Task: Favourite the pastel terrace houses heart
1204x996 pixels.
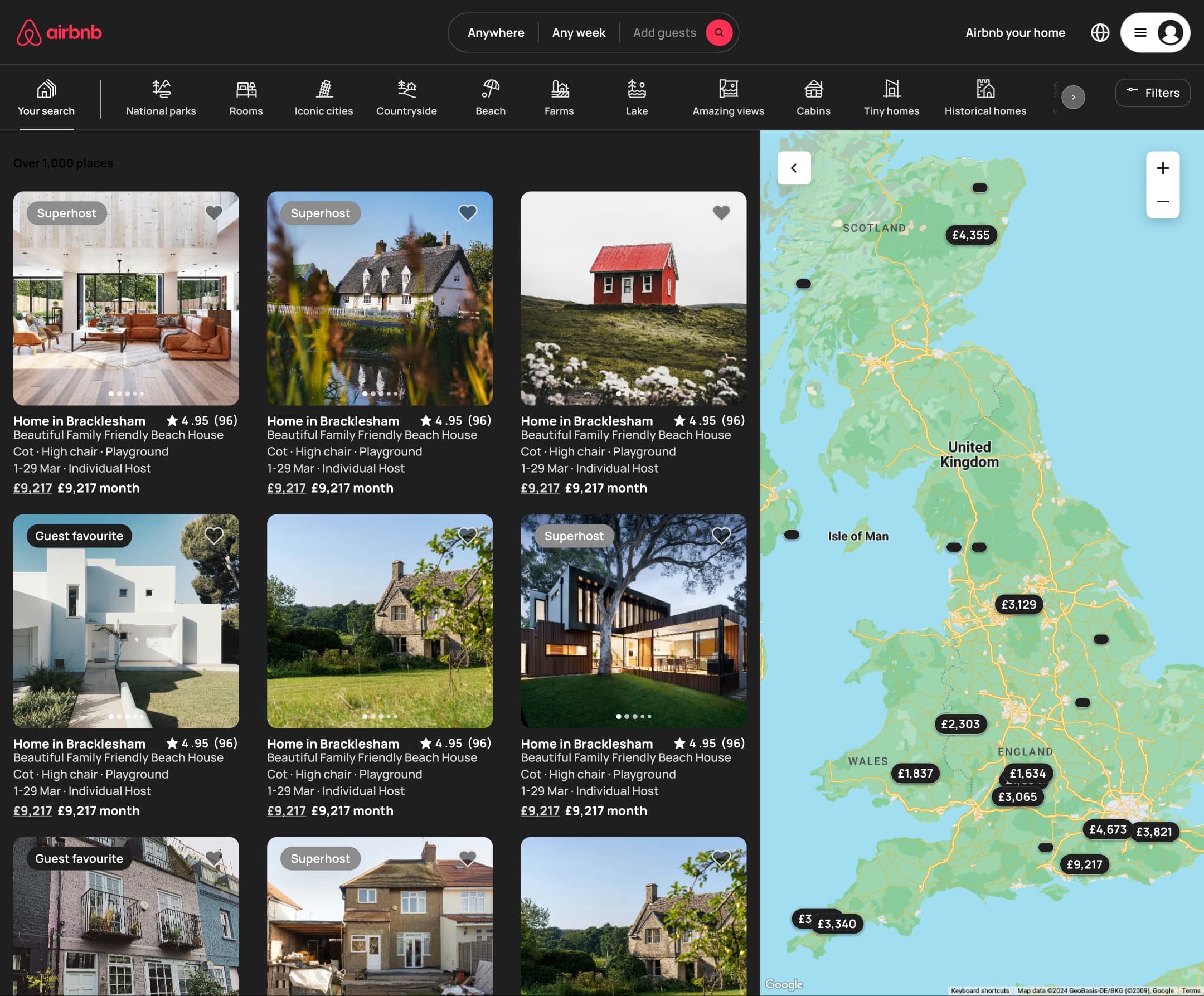Action: [214, 858]
